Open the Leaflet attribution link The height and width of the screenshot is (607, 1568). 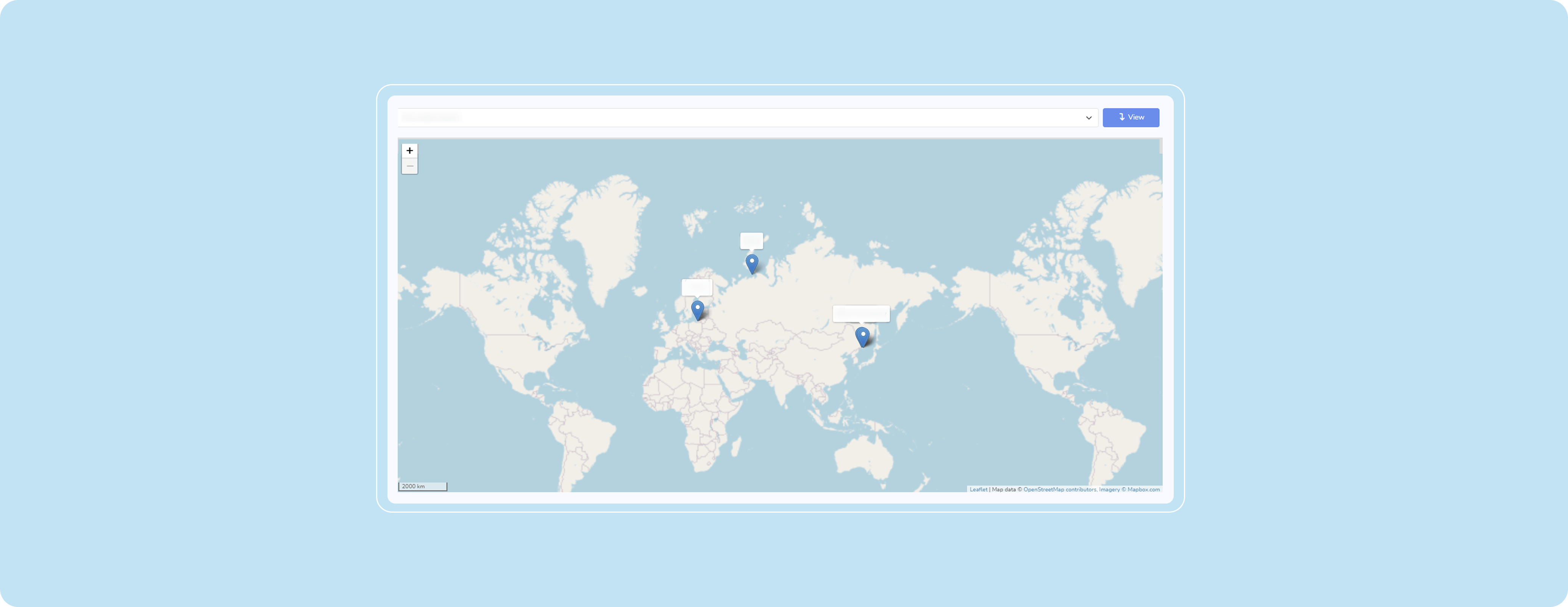click(x=978, y=490)
